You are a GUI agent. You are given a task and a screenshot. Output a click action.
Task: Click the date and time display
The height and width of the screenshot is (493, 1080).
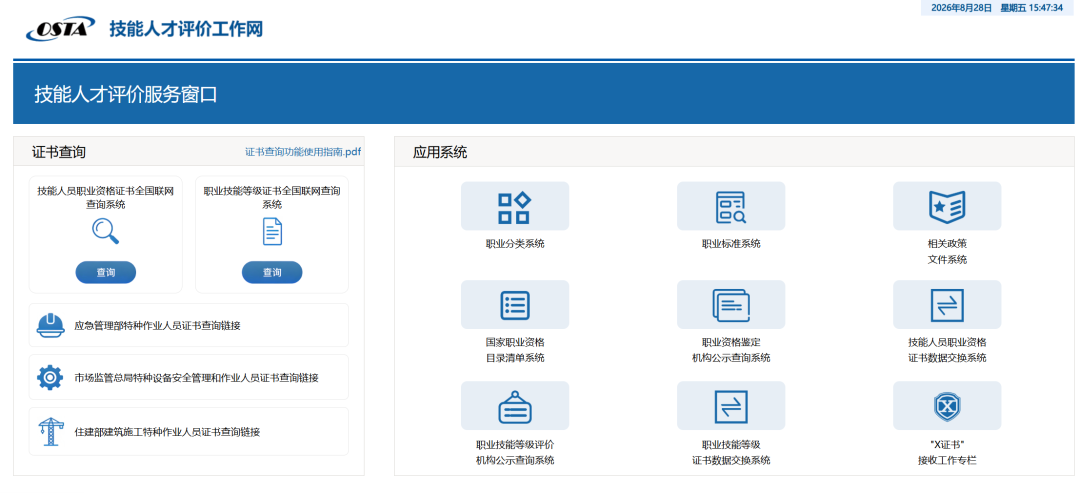click(x=997, y=8)
